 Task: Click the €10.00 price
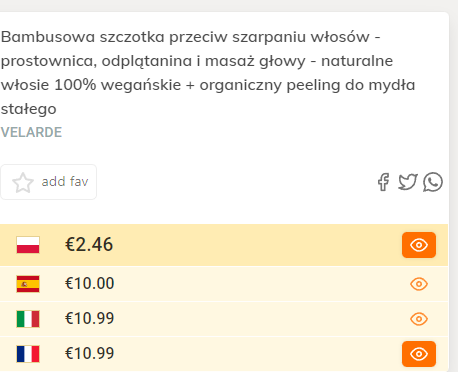click(x=90, y=284)
